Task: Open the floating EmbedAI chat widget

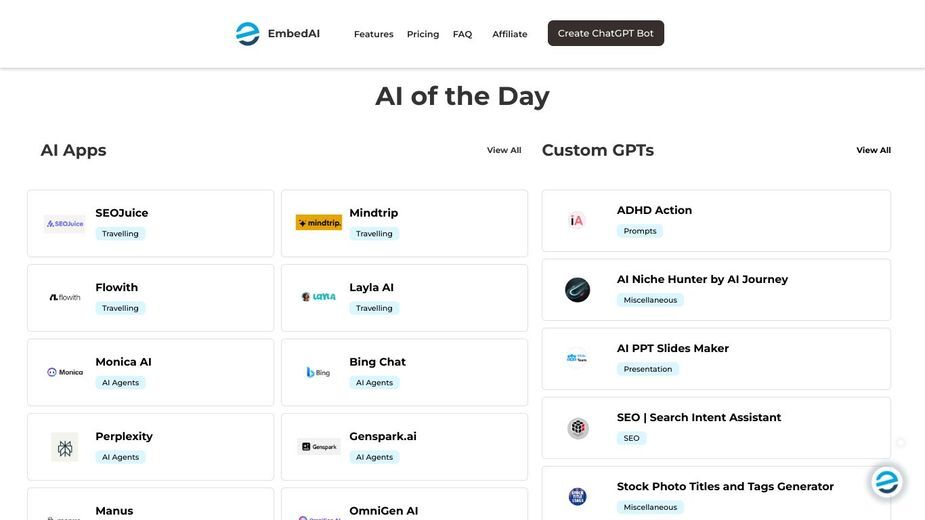Action: click(887, 482)
